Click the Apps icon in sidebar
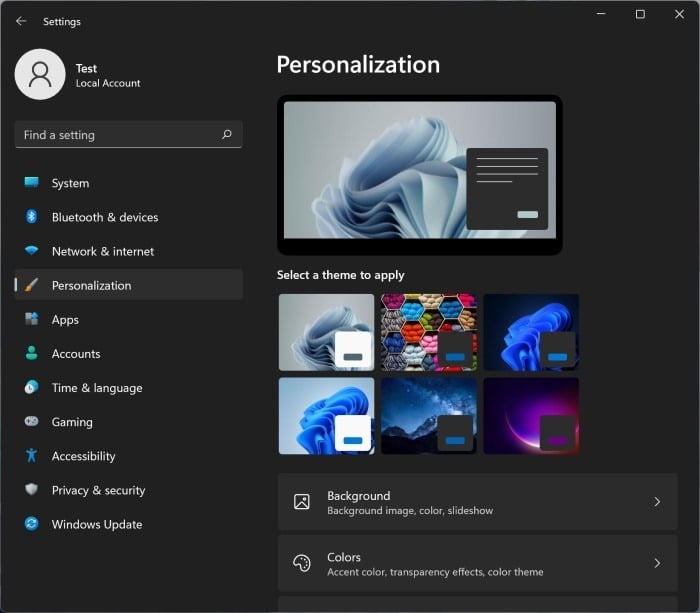This screenshot has height=613, width=700. tap(31, 319)
